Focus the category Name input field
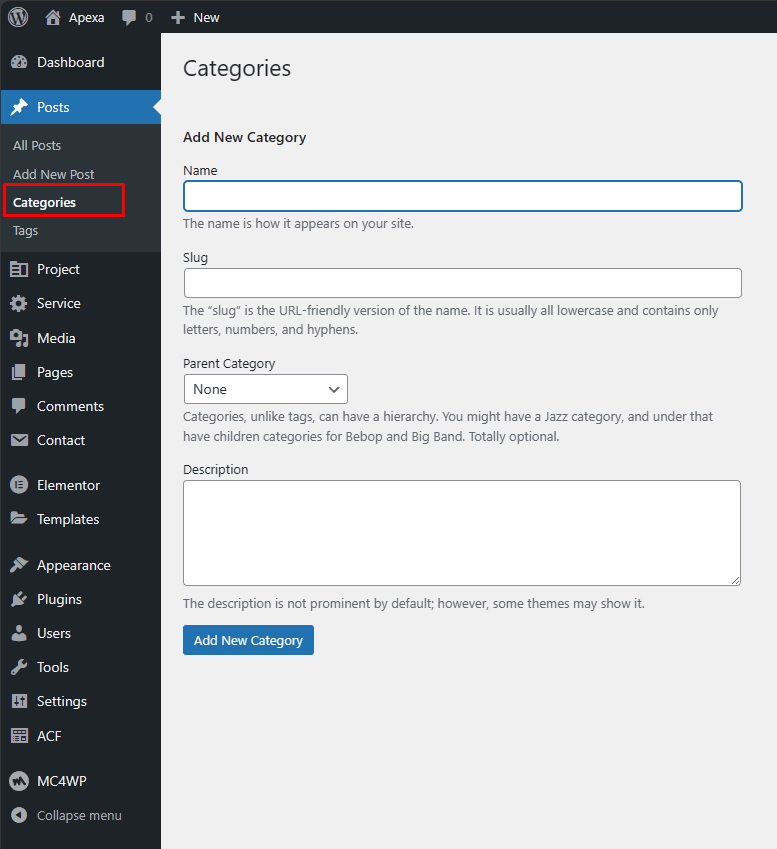The width and height of the screenshot is (777, 849). tap(462, 196)
